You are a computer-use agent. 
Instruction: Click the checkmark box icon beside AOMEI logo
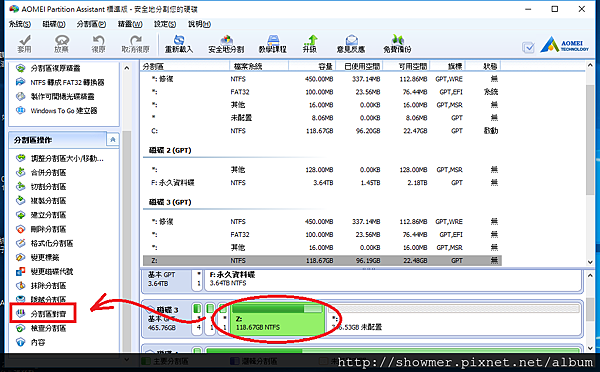[528, 47]
